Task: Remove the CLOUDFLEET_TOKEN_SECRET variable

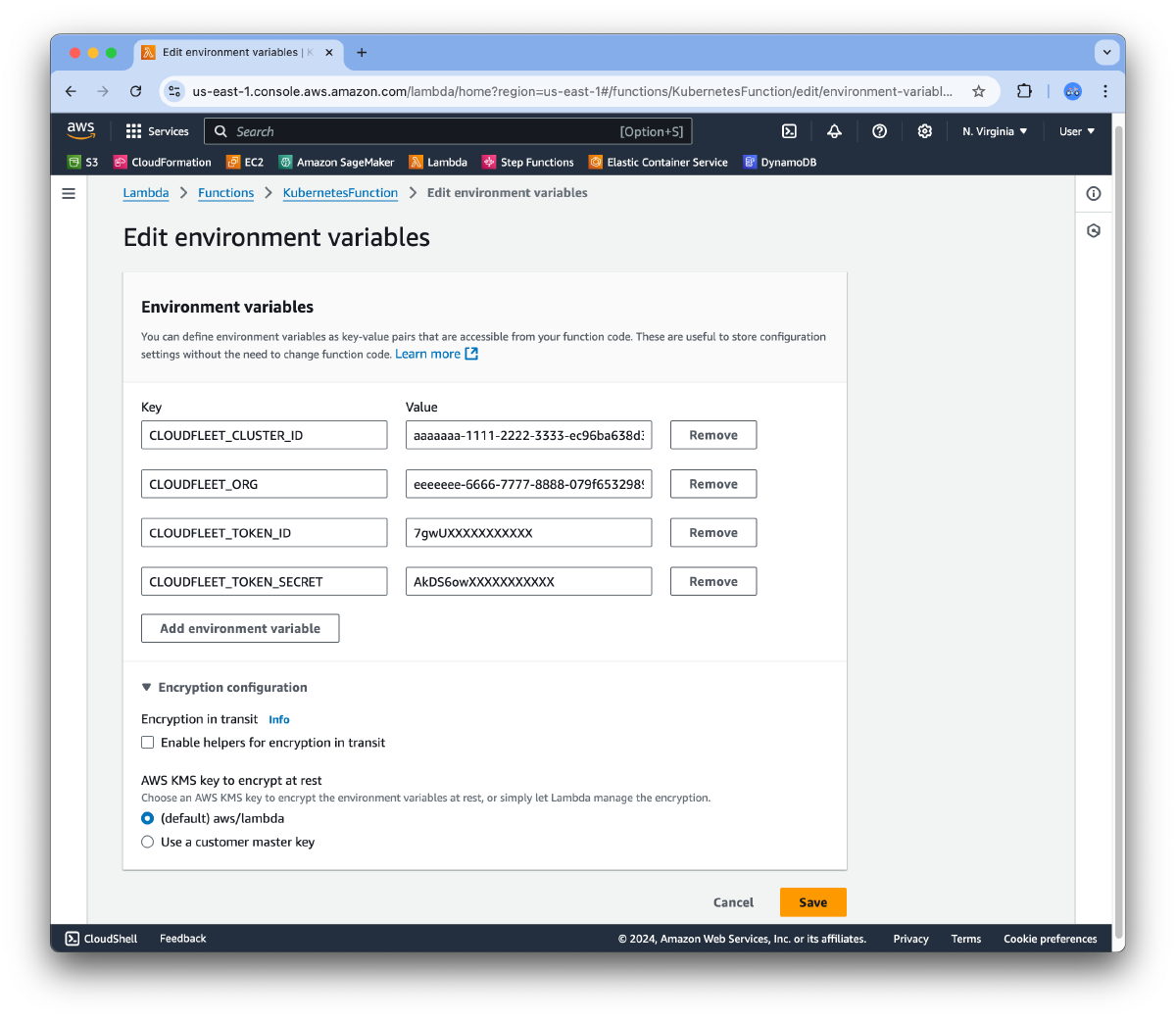Action: (x=713, y=582)
